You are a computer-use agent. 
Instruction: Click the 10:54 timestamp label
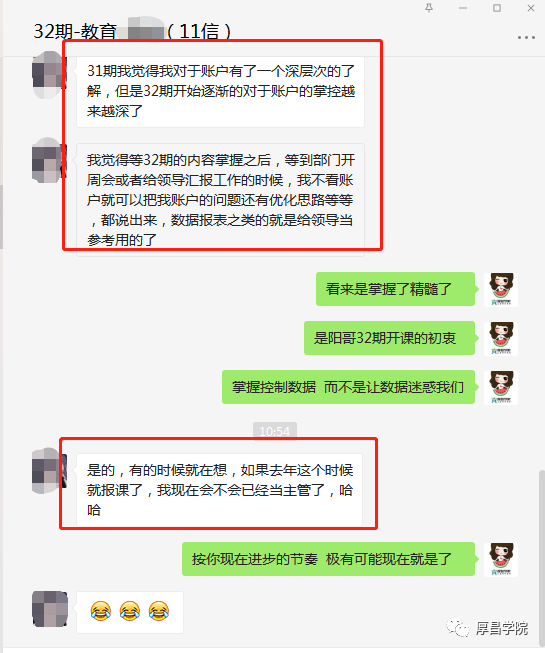point(275,431)
